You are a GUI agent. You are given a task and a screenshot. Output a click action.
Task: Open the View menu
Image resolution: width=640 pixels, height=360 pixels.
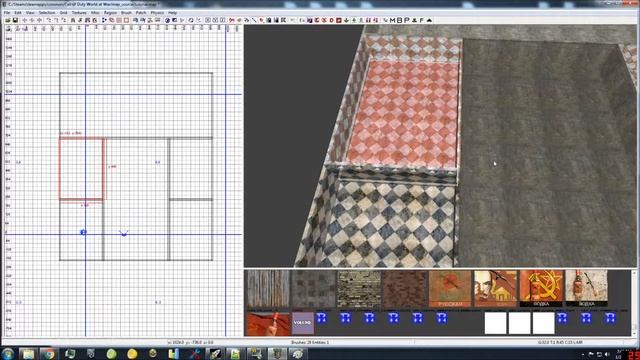click(30, 13)
